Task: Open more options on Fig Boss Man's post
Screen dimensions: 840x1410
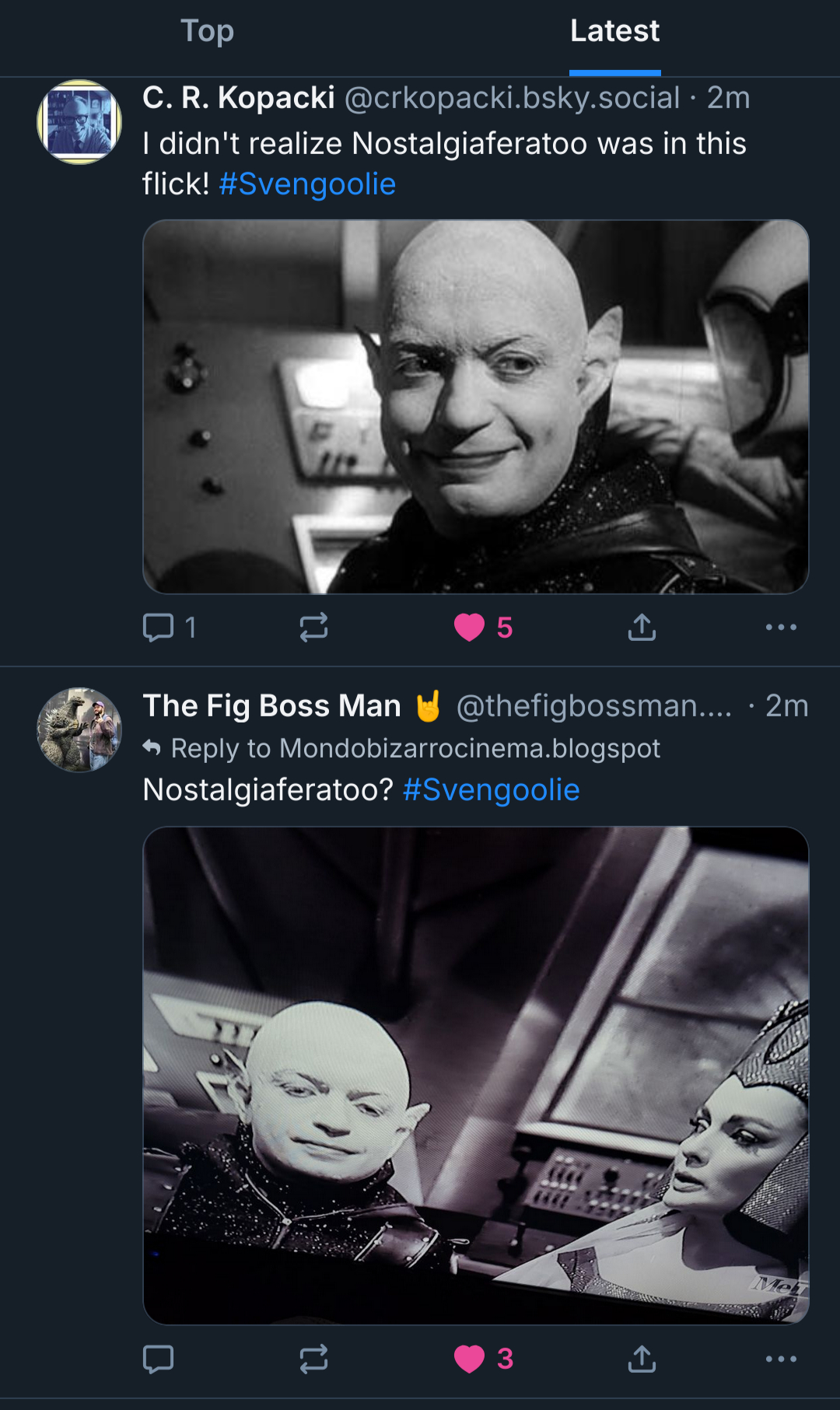Action: (x=781, y=1359)
